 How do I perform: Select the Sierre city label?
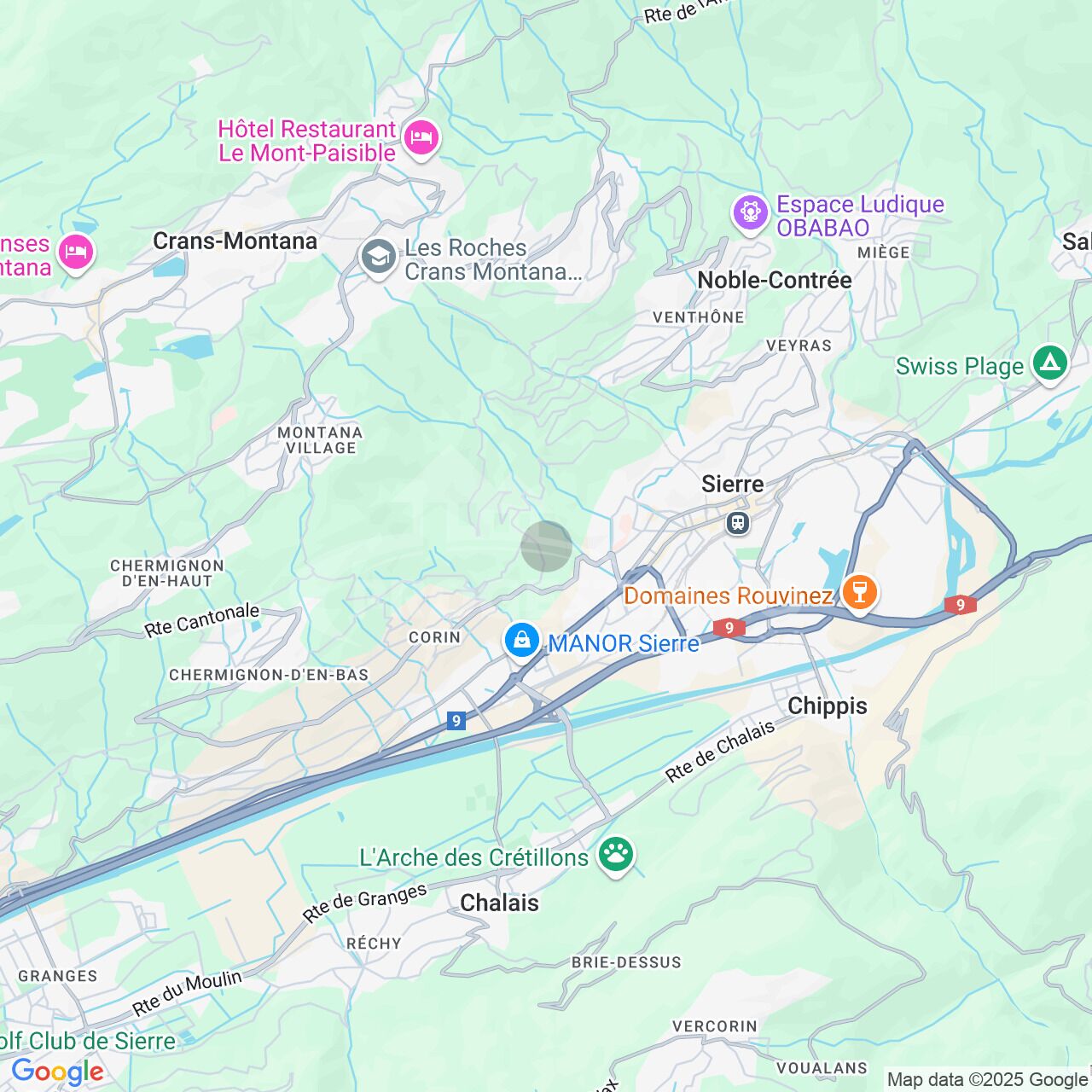tap(733, 485)
